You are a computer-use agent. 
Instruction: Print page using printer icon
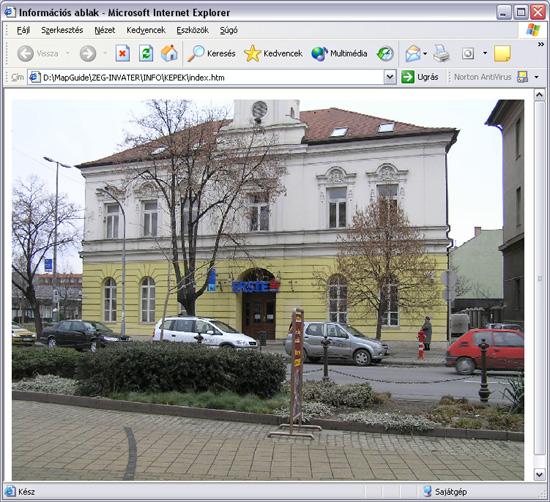(441, 54)
